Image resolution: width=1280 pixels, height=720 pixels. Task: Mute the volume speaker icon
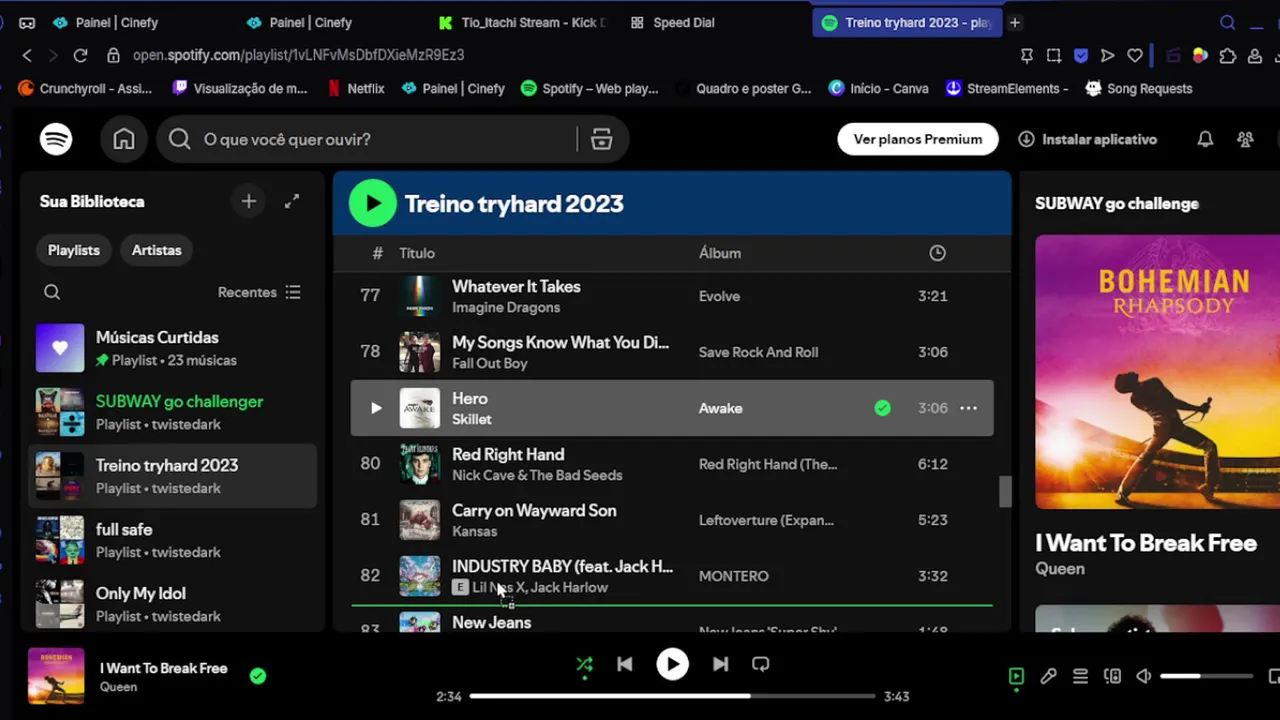point(1144,676)
